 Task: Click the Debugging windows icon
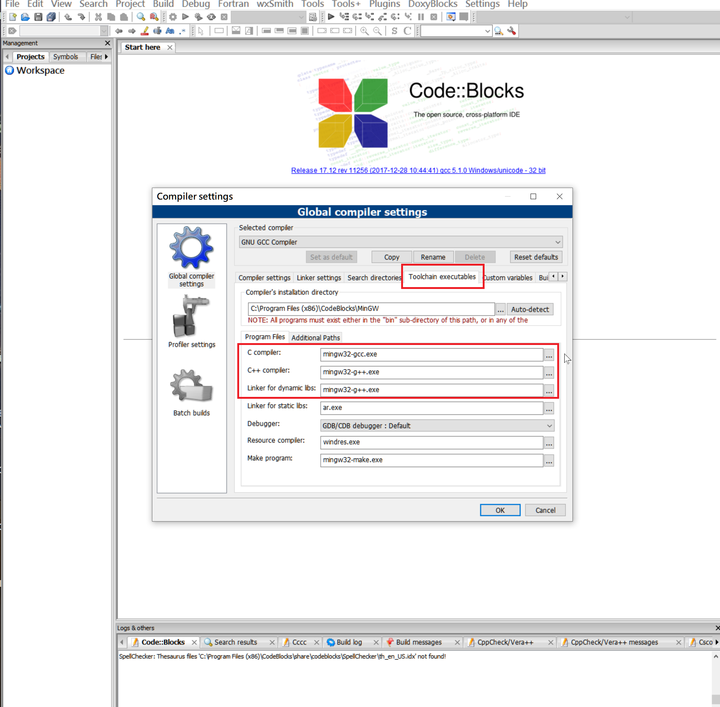click(451, 17)
